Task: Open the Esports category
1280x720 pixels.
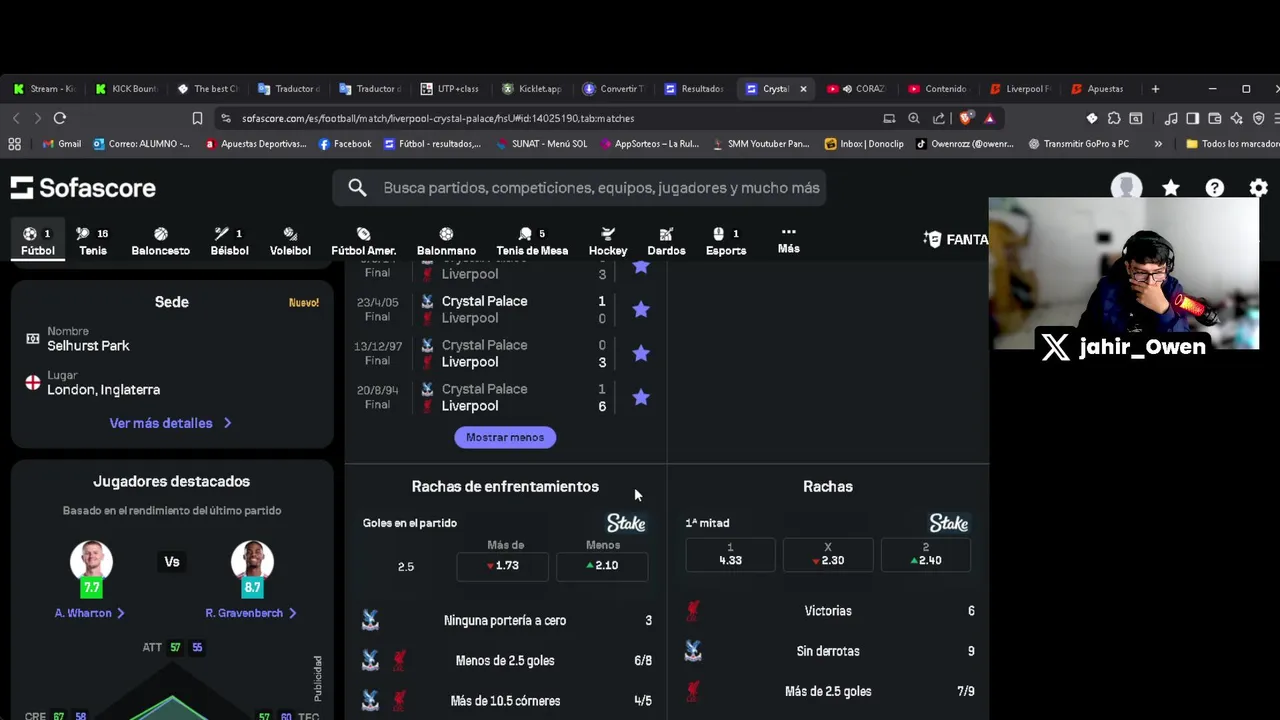Action: [x=726, y=241]
